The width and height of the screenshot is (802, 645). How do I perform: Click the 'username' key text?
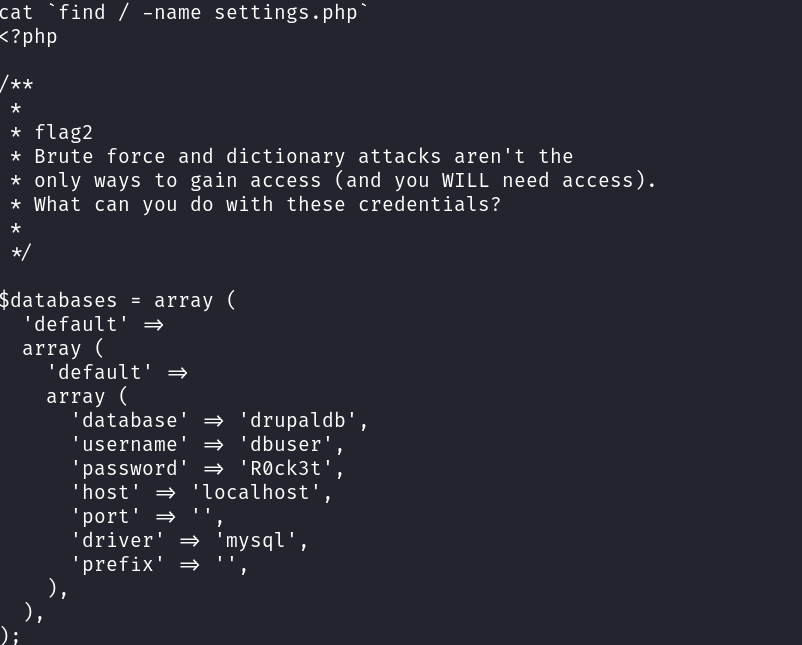(x=130, y=445)
